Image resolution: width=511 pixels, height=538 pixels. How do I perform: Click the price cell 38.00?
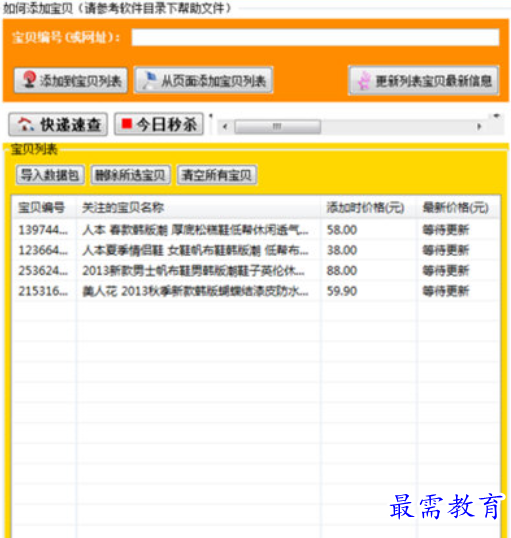[342, 250]
